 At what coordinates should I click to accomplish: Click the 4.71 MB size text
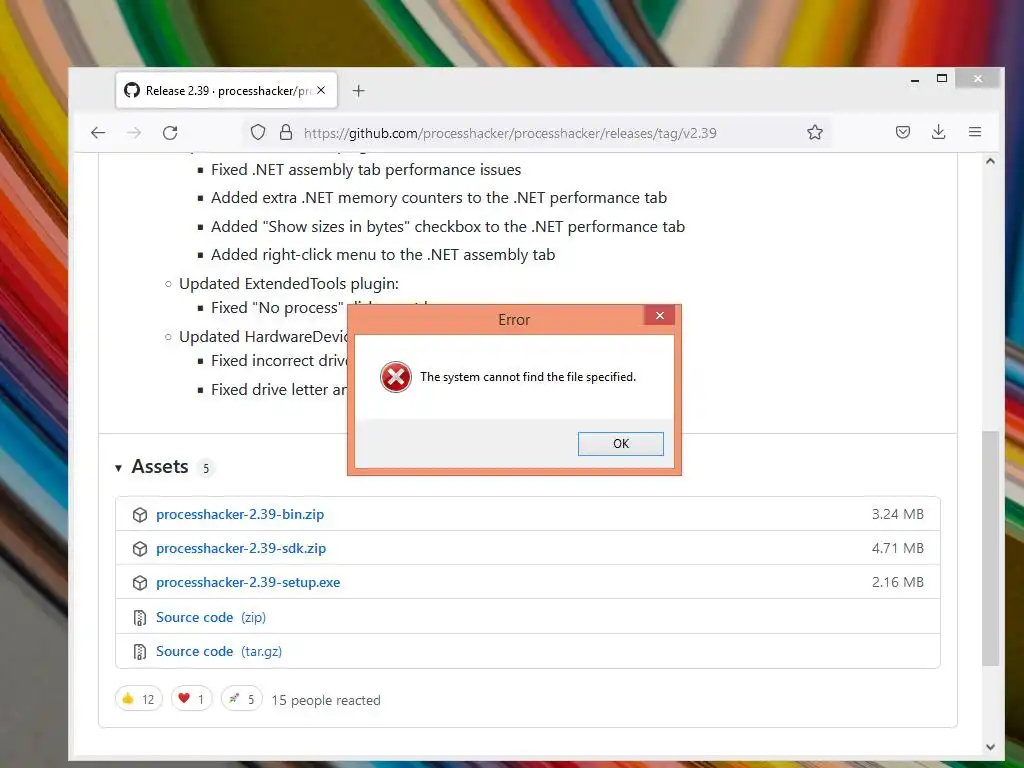tap(898, 548)
